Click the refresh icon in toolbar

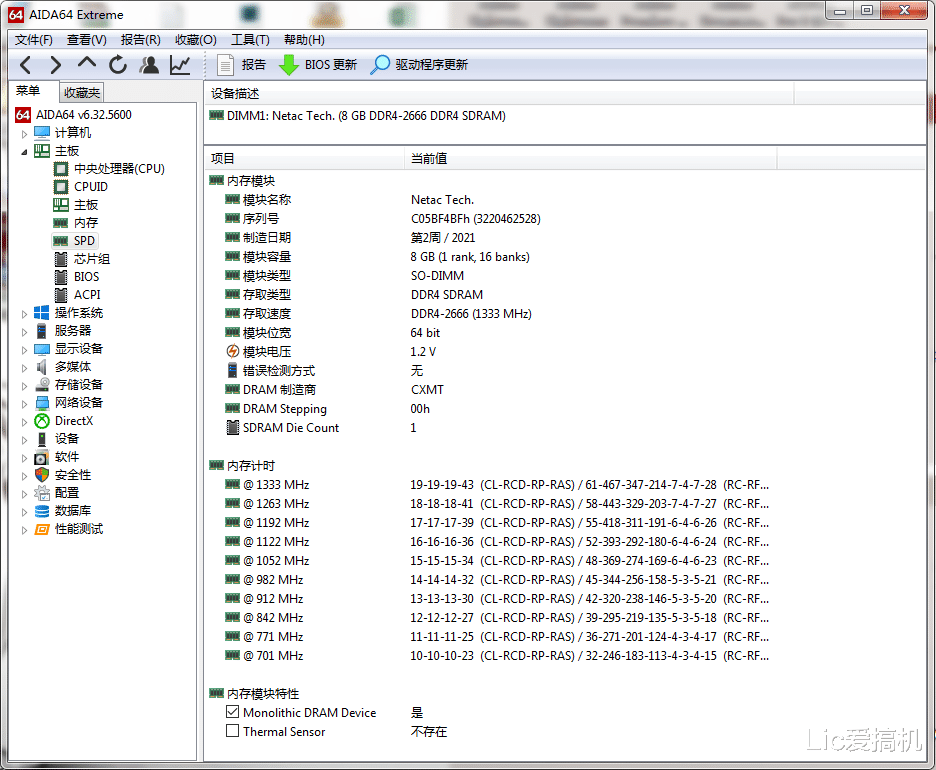click(118, 65)
